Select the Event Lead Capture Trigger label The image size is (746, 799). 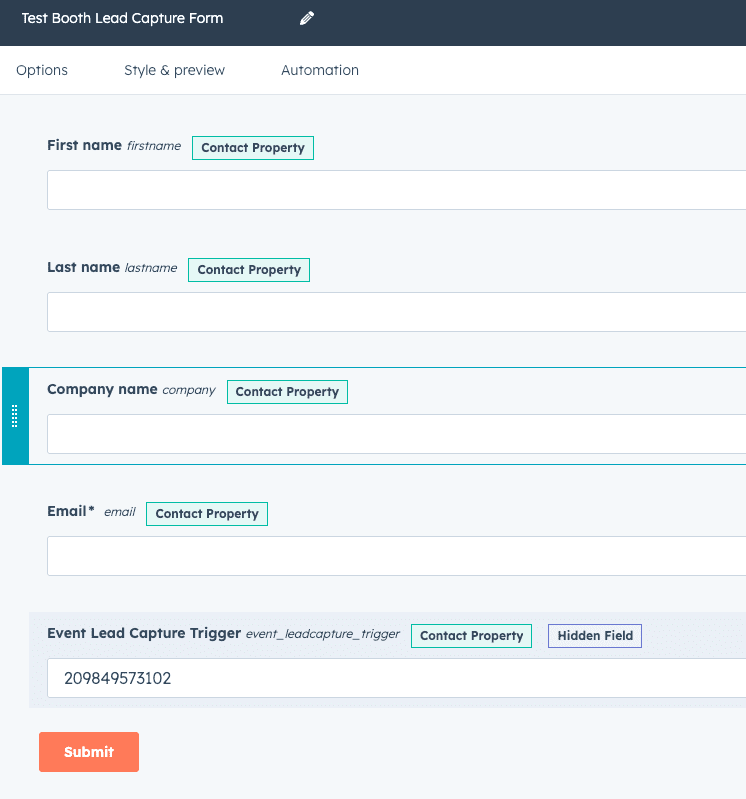[x=144, y=633]
